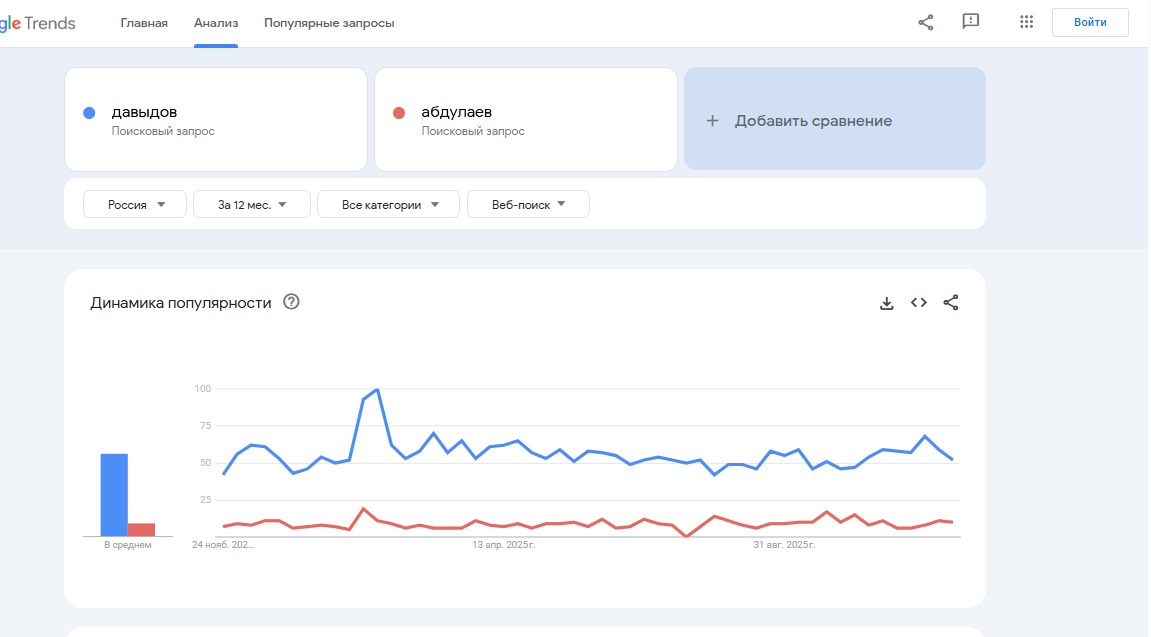Go to the Главная tab

click(x=144, y=23)
